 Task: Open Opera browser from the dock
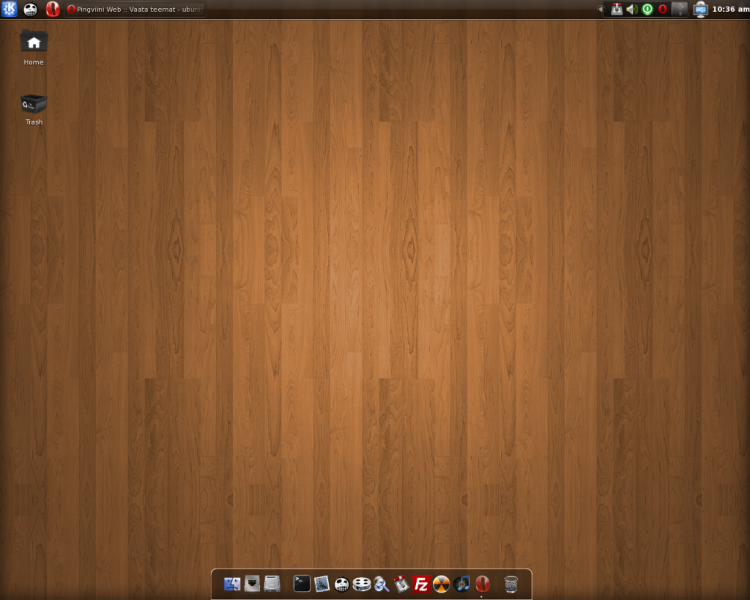[482, 584]
